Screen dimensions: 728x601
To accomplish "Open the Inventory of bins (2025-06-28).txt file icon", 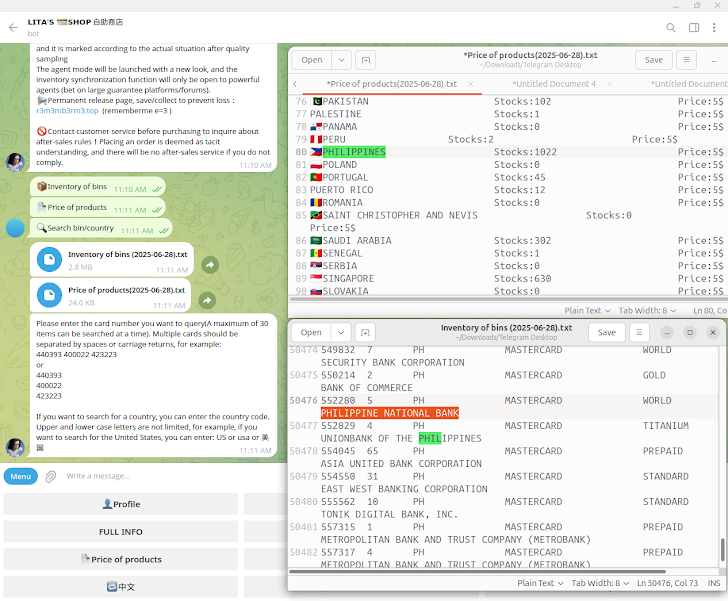I will (x=49, y=261).
